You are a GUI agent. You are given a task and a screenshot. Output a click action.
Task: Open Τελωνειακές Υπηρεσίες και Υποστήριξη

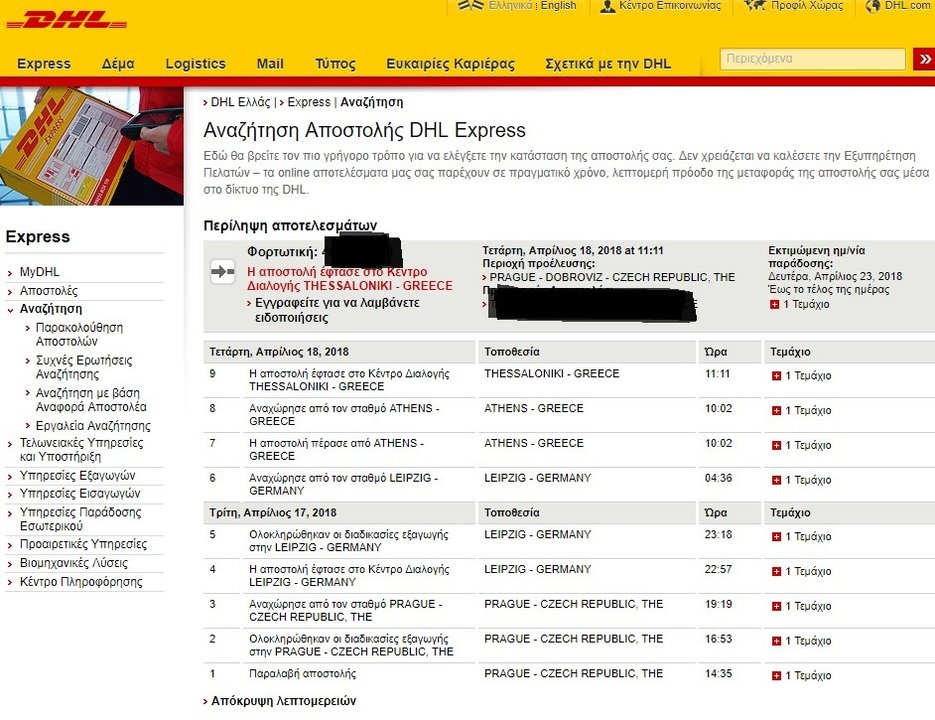point(82,450)
